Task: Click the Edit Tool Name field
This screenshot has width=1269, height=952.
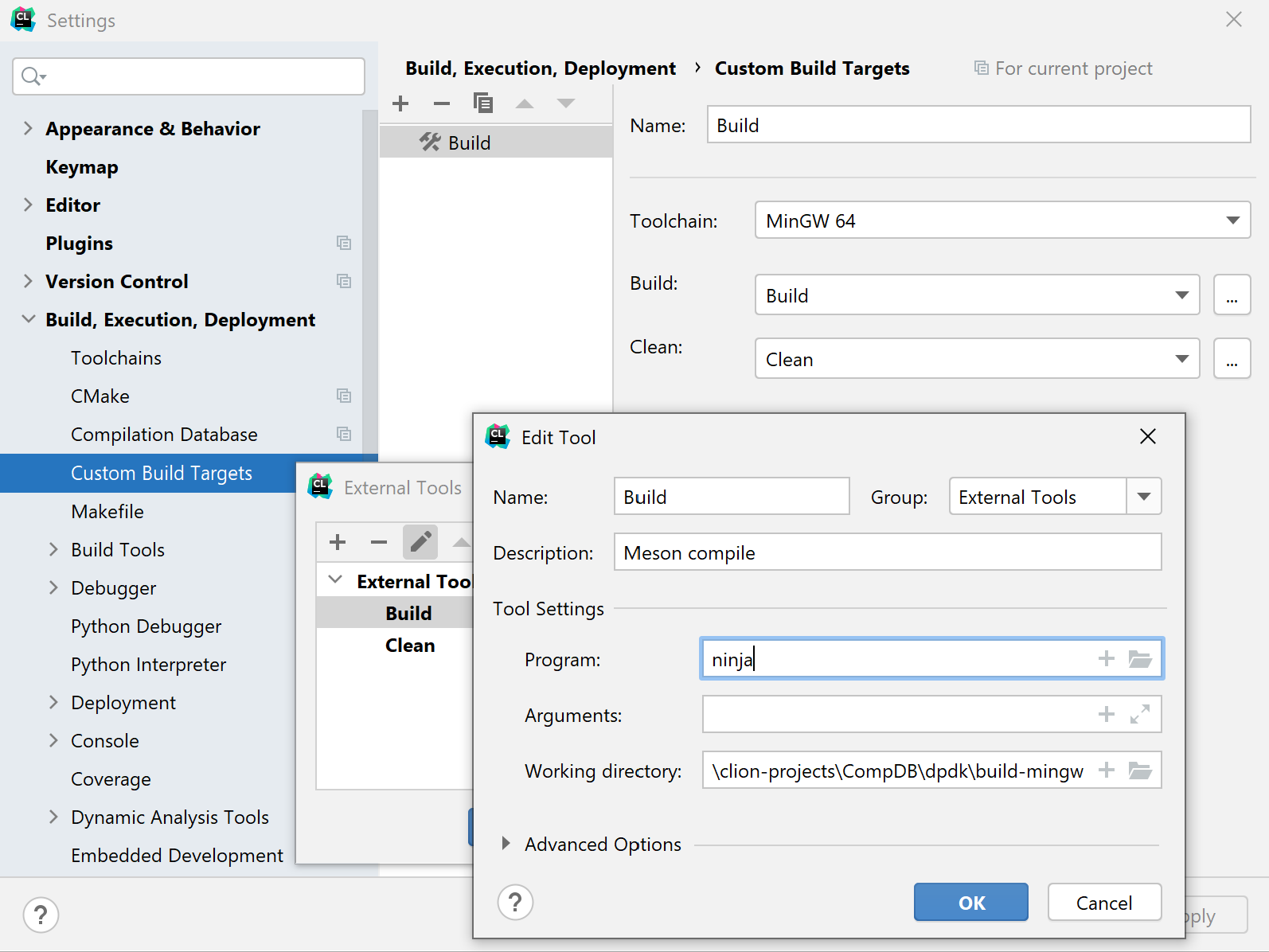Action: pyautogui.click(x=732, y=497)
